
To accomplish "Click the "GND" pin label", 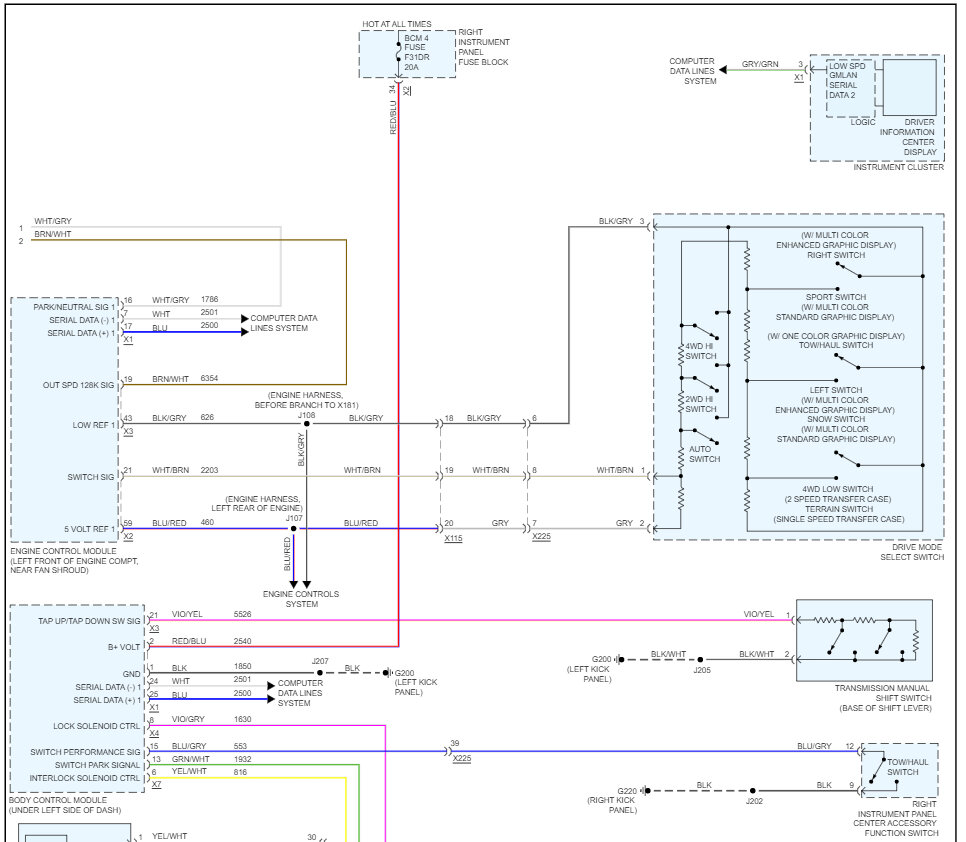I will coord(132,674).
